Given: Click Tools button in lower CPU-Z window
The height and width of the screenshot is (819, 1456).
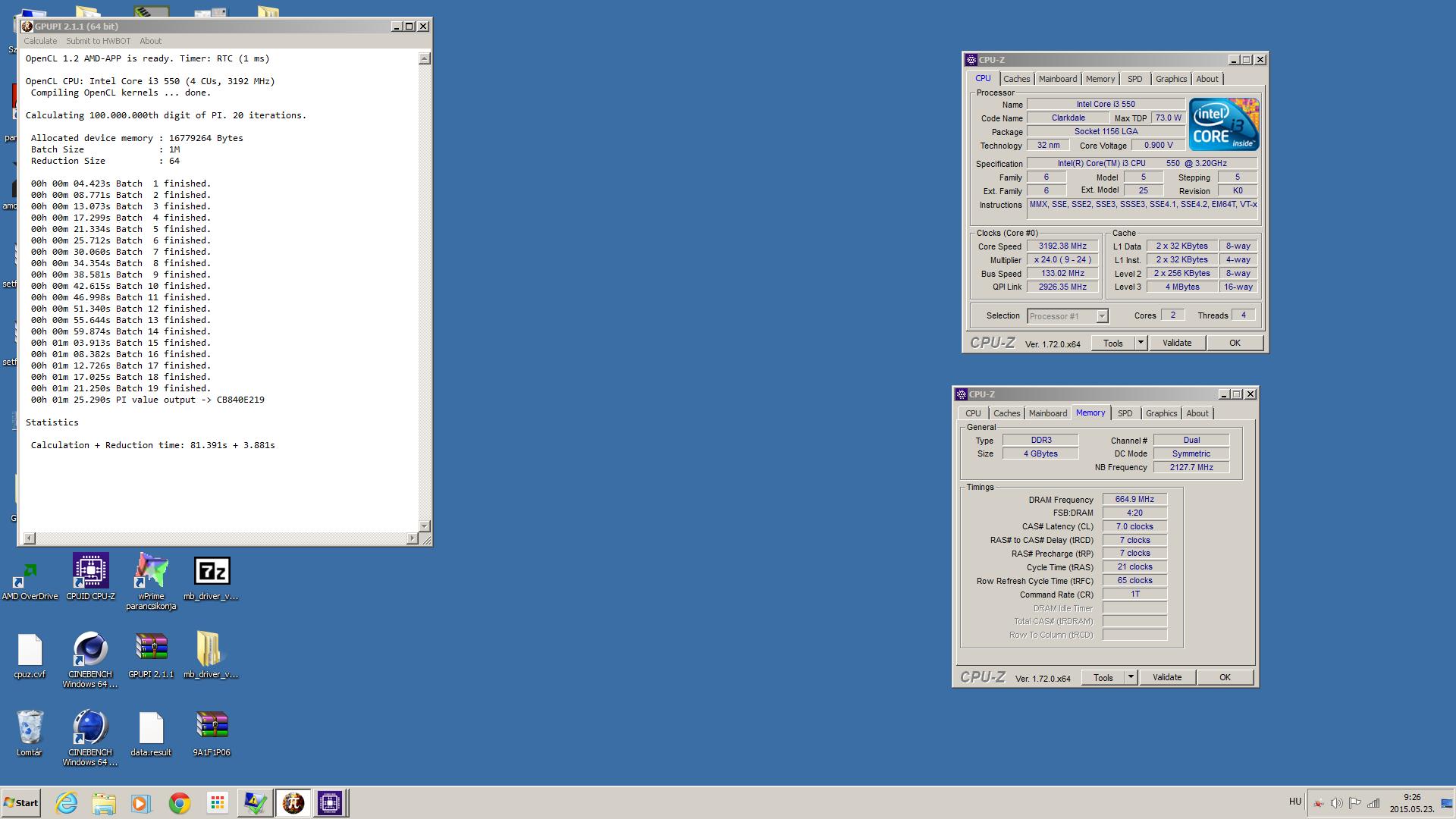Looking at the screenshot, I should pos(1103,677).
